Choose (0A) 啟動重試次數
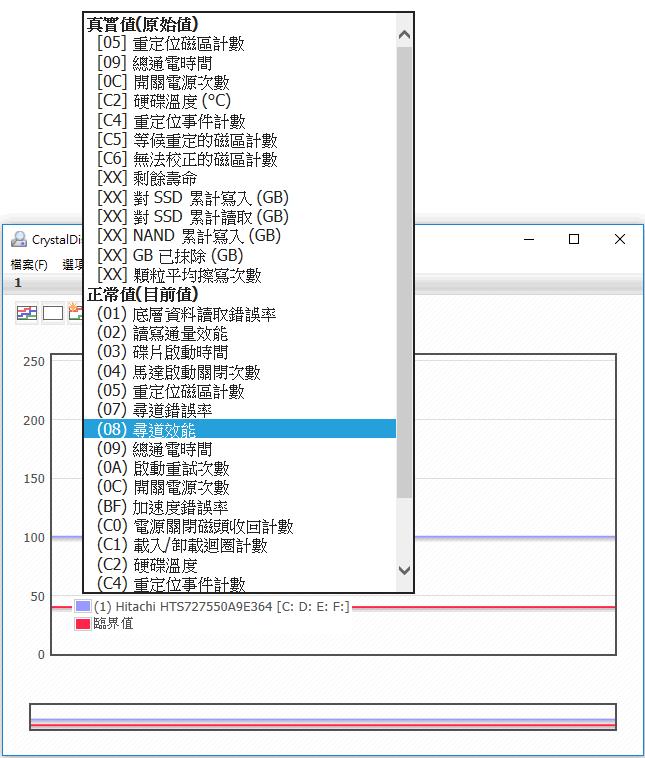 coord(240,468)
